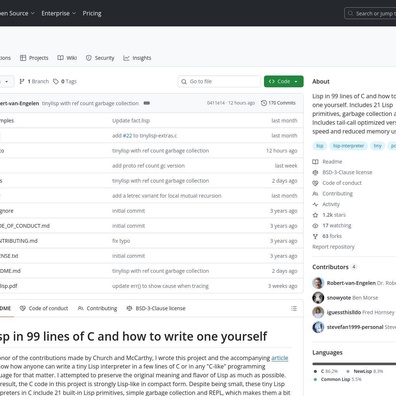Click the Security shield icon
The image size is (396, 396).
(89, 58)
